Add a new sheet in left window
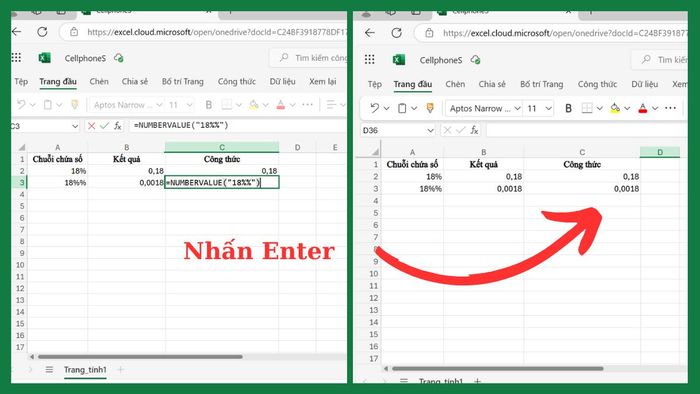 [x=120, y=369]
